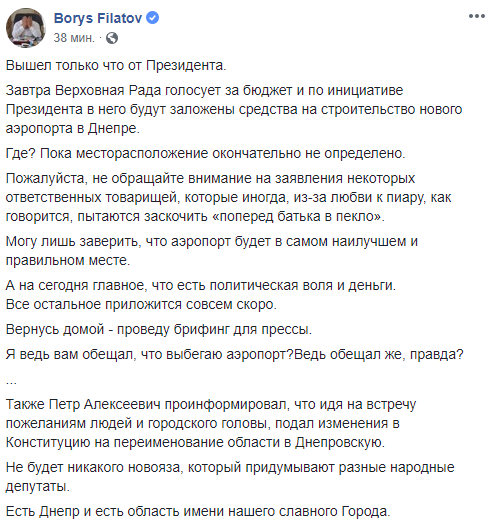Image resolution: width=493 pixels, height=525 pixels.
Task: Click the sentence 'Где? Пока месторасположение...'
Action: pyautogui.click(x=205, y=153)
